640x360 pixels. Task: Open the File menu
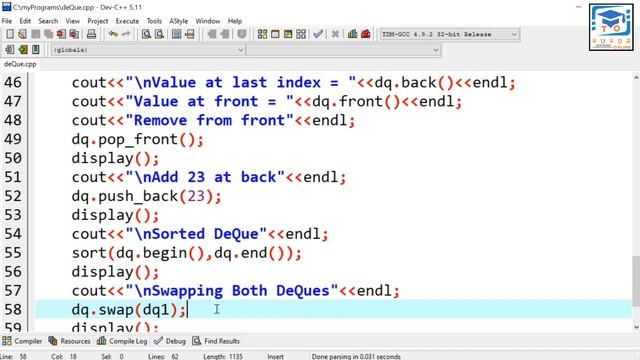point(7,21)
